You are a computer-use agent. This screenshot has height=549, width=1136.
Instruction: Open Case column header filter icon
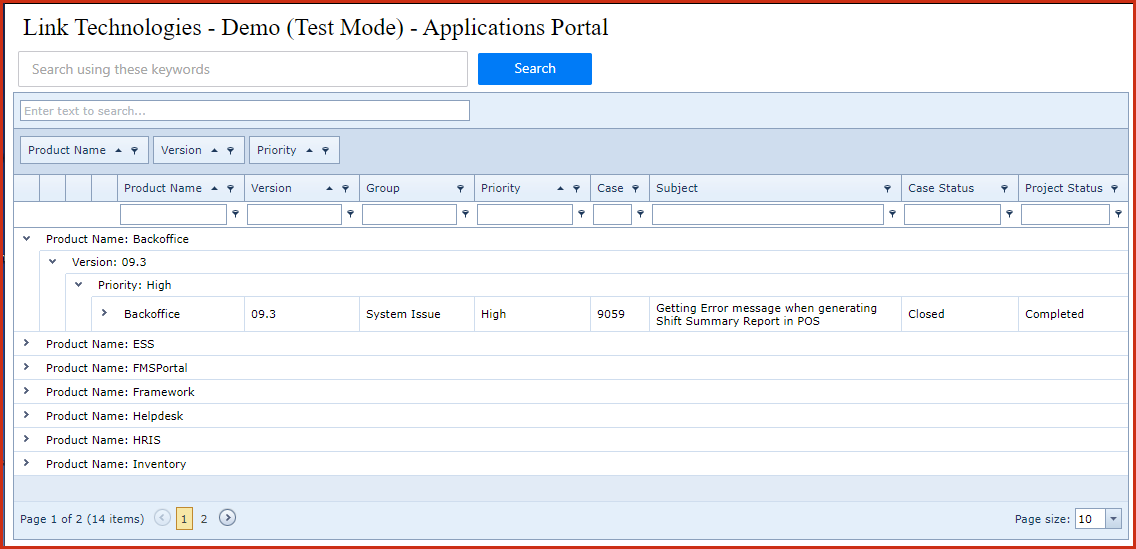[x=635, y=188]
